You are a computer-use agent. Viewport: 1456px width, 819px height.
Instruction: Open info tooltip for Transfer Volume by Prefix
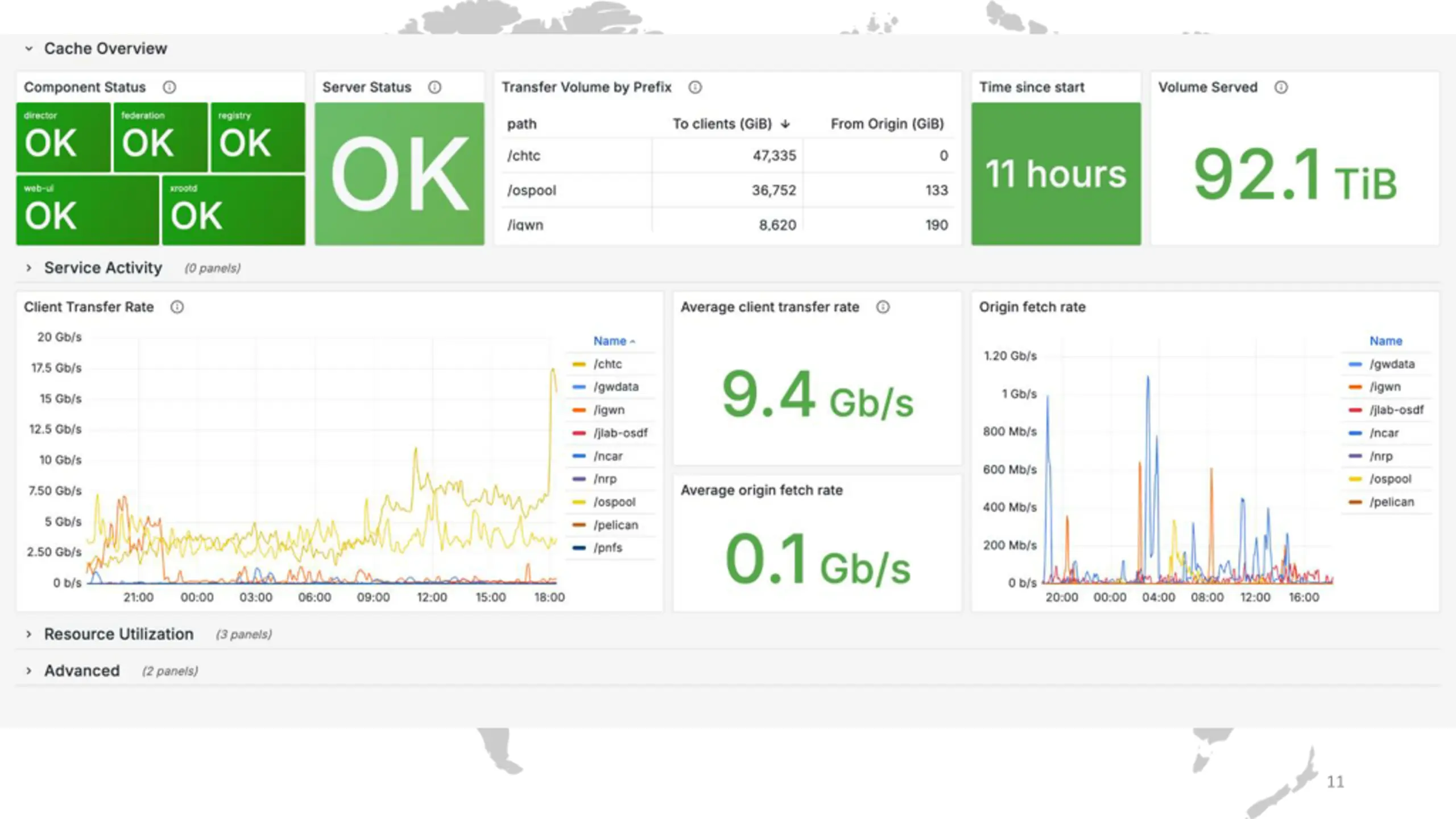[695, 87]
